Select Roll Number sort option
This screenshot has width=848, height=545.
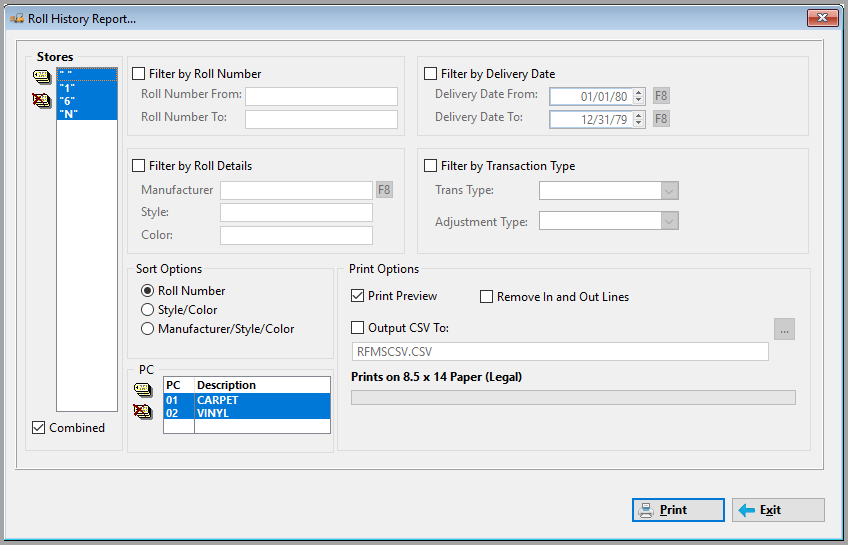pyautogui.click(x=147, y=291)
